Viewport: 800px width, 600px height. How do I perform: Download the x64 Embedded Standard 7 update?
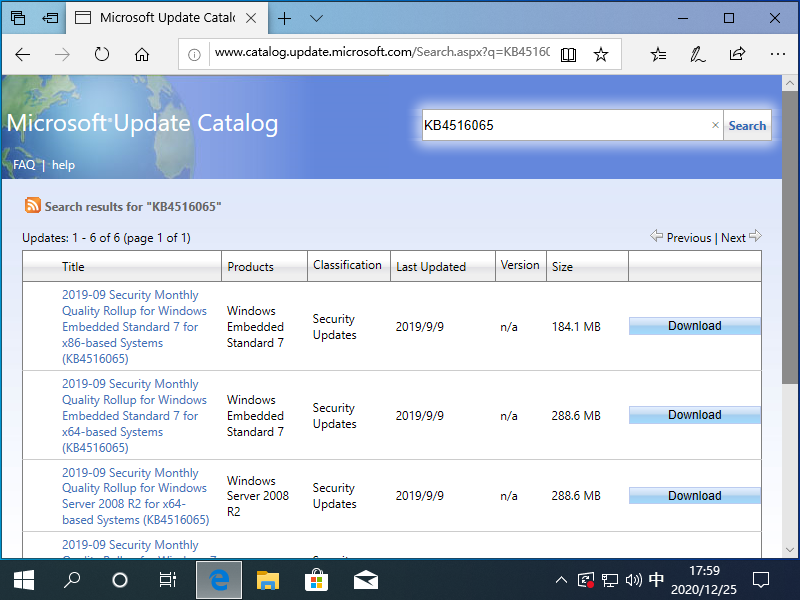(x=694, y=414)
